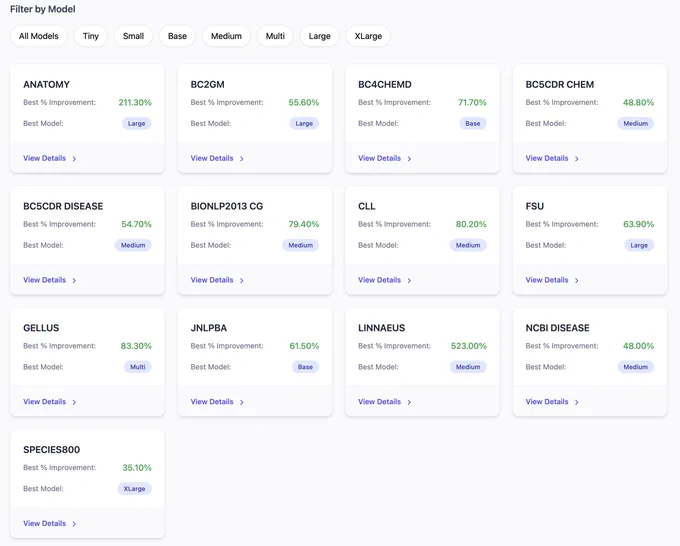Click the chevron arrow on GELLUS card
680x546 pixels.
74,402
